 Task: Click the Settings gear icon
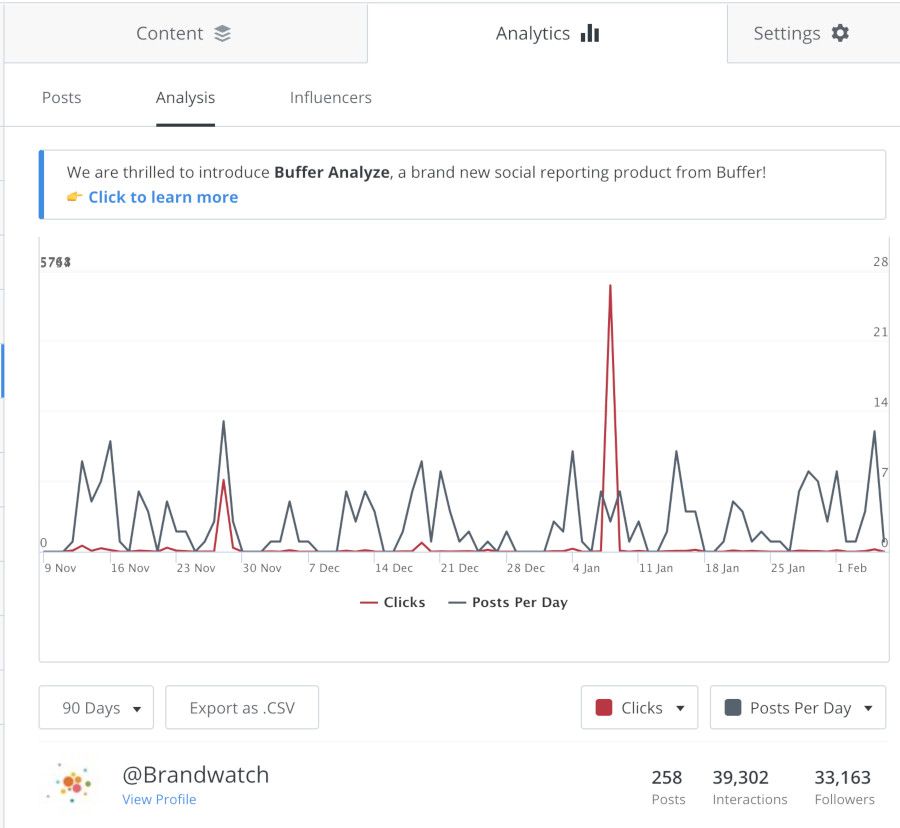click(x=840, y=33)
